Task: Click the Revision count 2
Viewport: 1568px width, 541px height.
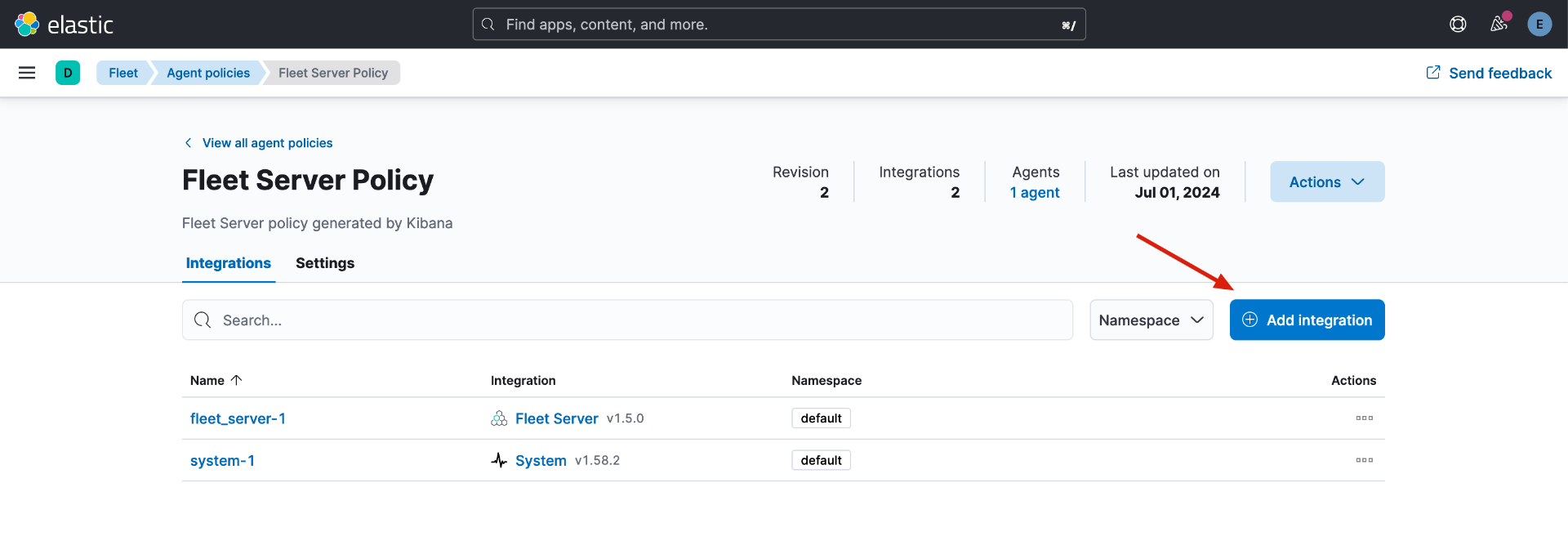Action: pyautogui.click(x=824, y=193)
